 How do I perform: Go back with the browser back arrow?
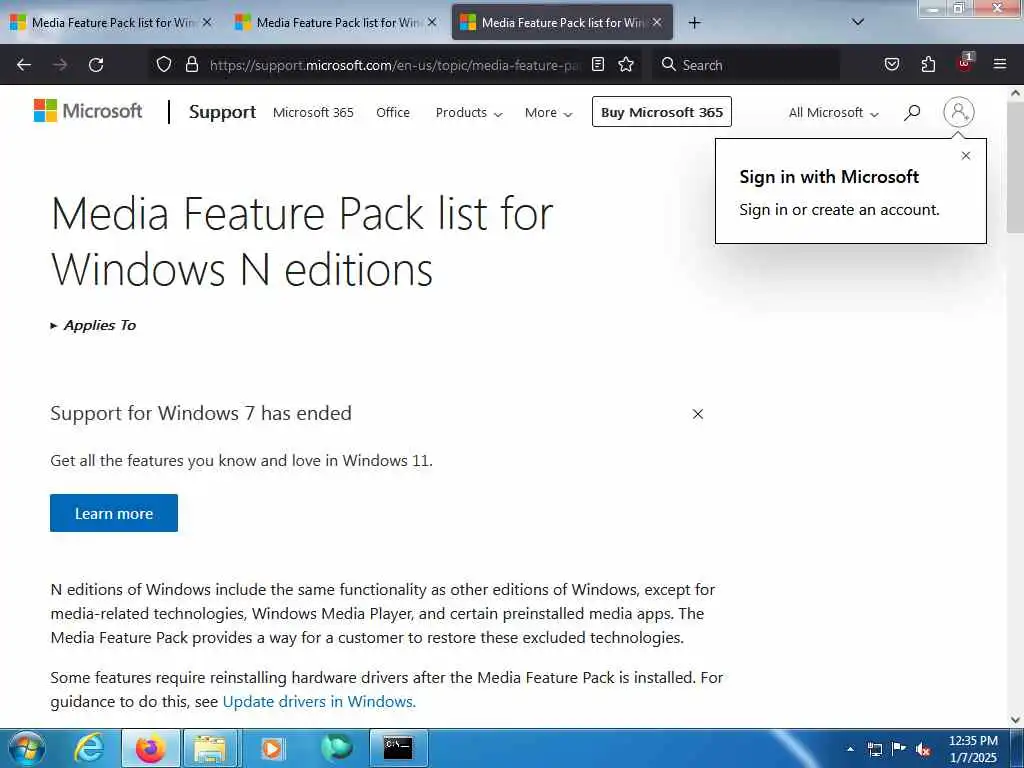pyautogui.click(x=24, y=65)
